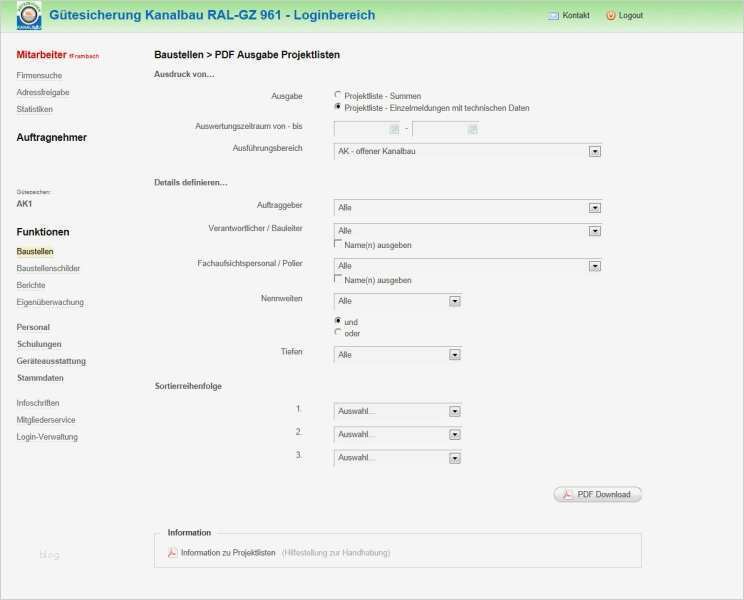Open Stammdaten menu item

click(x=40, y=378)
